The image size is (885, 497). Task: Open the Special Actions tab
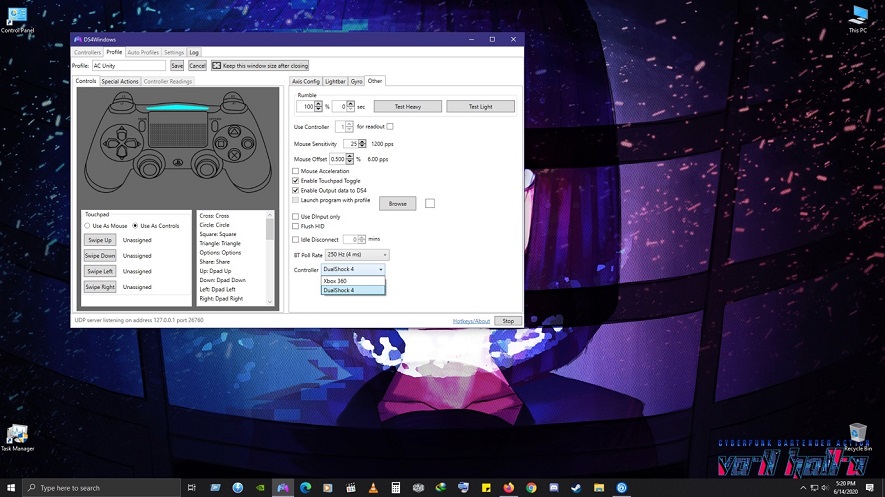pos(120,81)
